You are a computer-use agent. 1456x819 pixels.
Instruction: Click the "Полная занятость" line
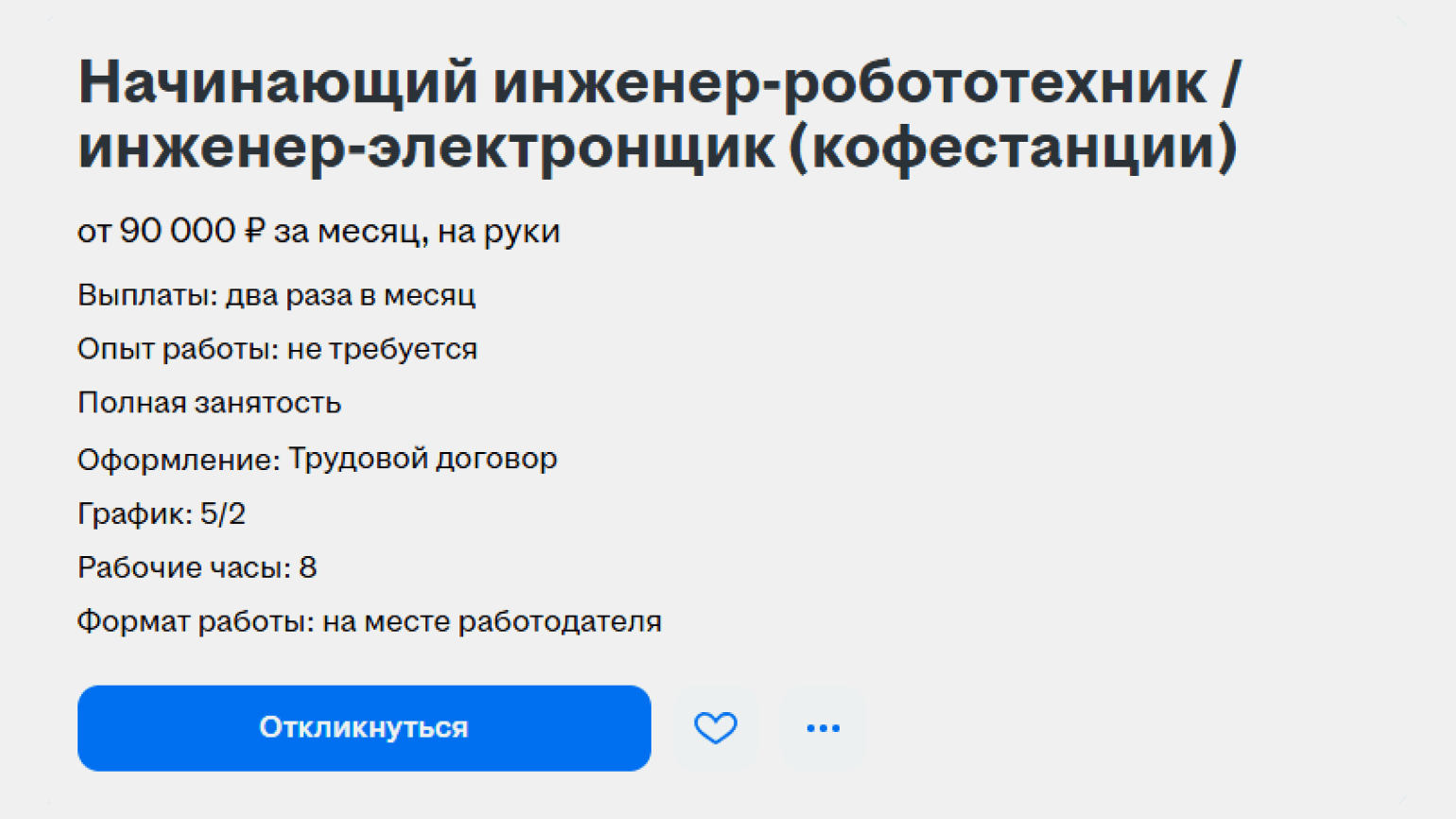click(x=209, y=403)
